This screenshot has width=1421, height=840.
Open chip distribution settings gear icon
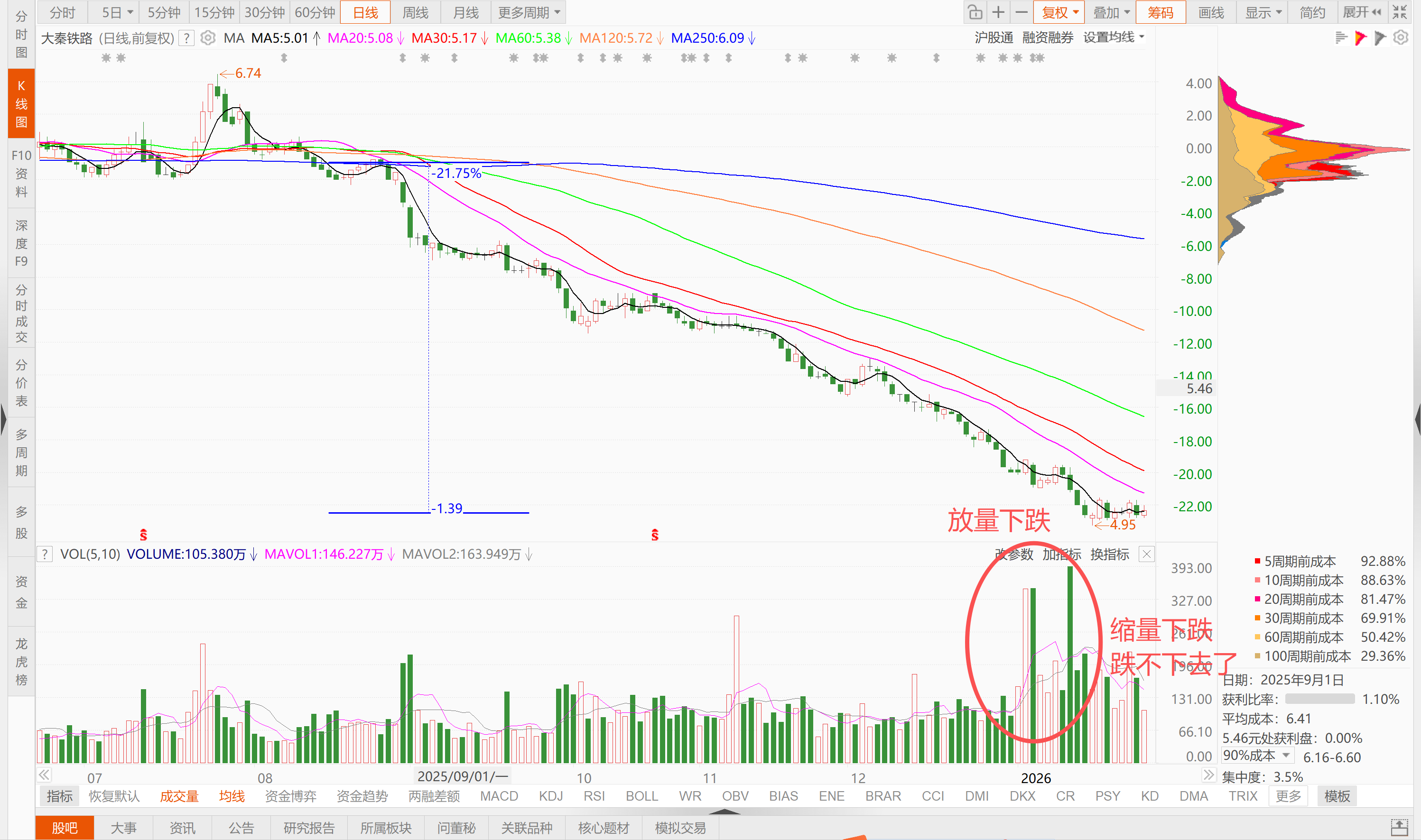1401,38
